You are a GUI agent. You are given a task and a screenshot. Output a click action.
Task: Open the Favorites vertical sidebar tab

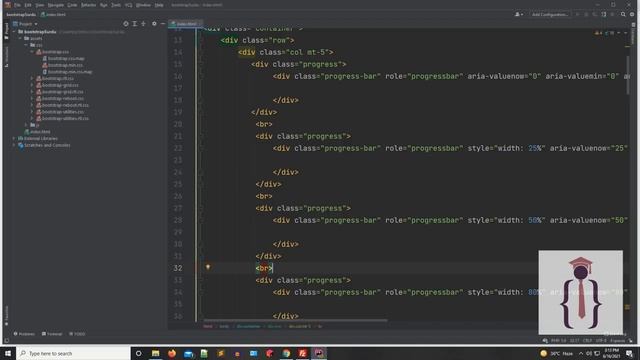[x=7, y=316]
